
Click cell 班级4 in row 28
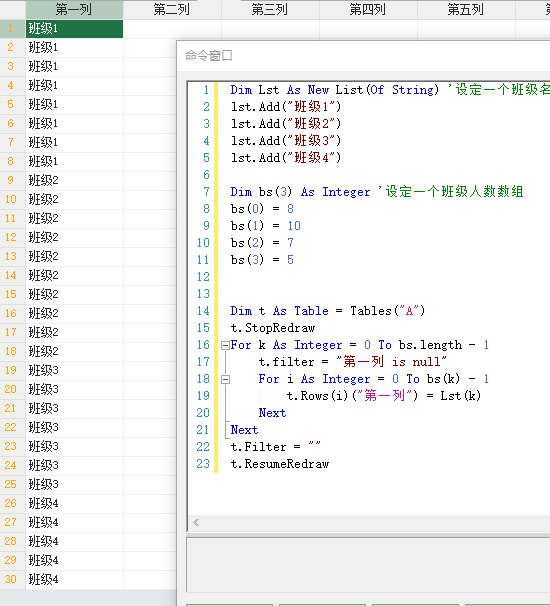(x=74, y=541)
